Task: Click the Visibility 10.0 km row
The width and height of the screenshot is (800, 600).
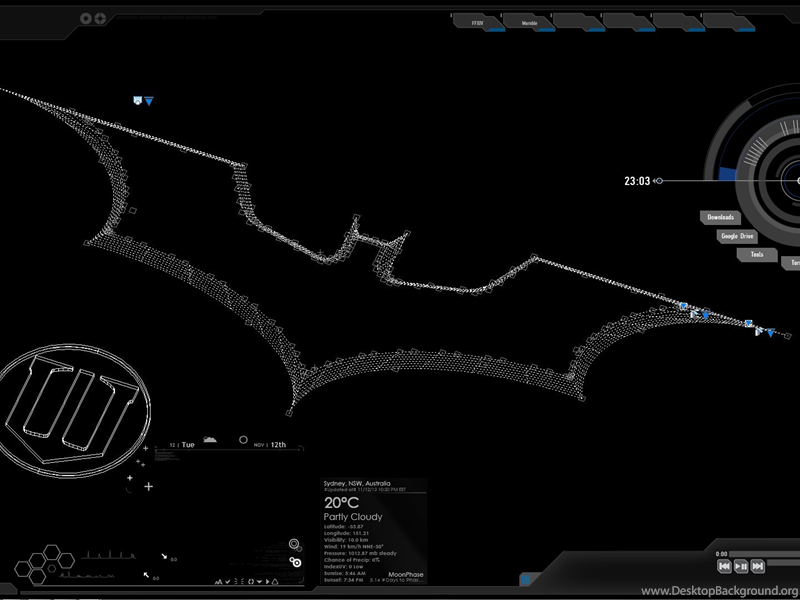Action: point(345,540)
